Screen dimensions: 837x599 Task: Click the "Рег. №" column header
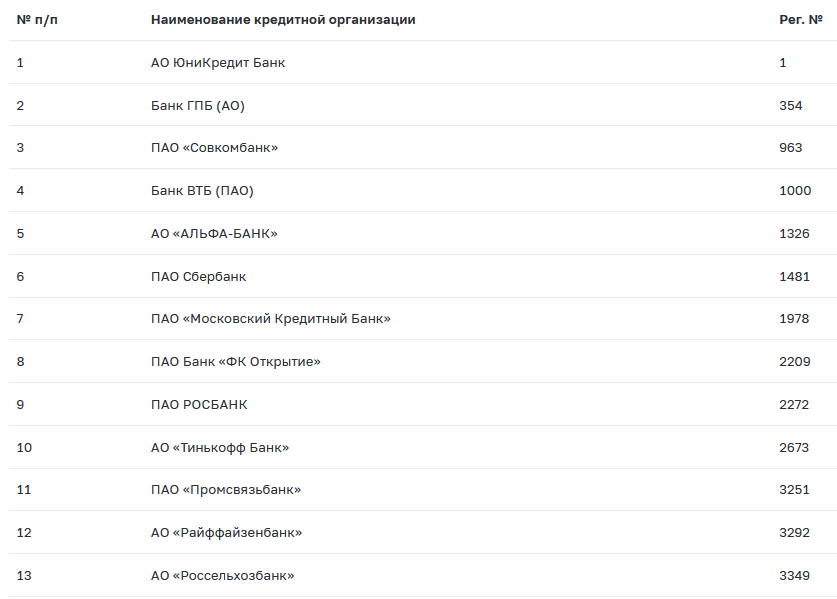(800, 20)
